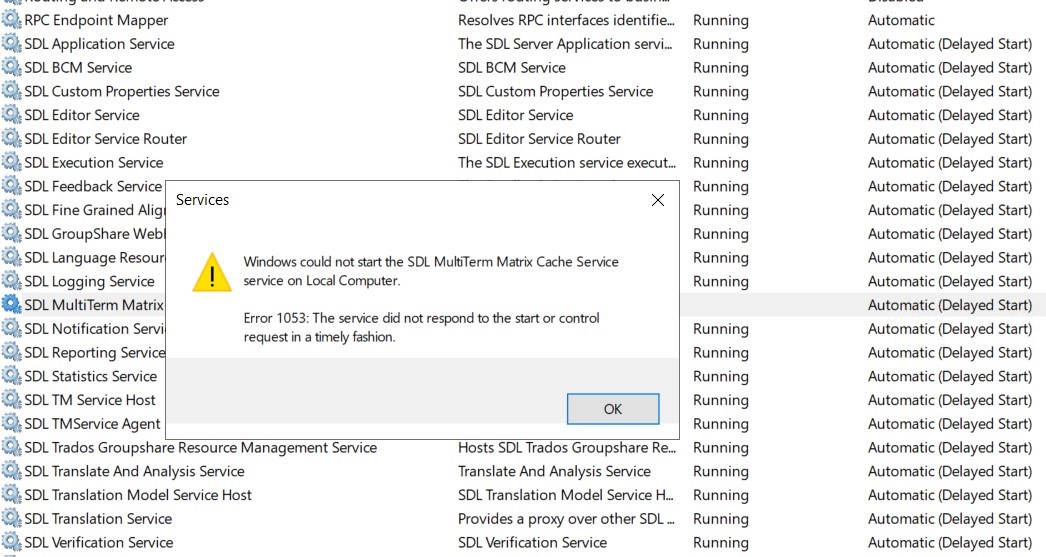Click gear icon beside SDL Application Service
The width and height of the screenshot is (1046, 557).
11,43
